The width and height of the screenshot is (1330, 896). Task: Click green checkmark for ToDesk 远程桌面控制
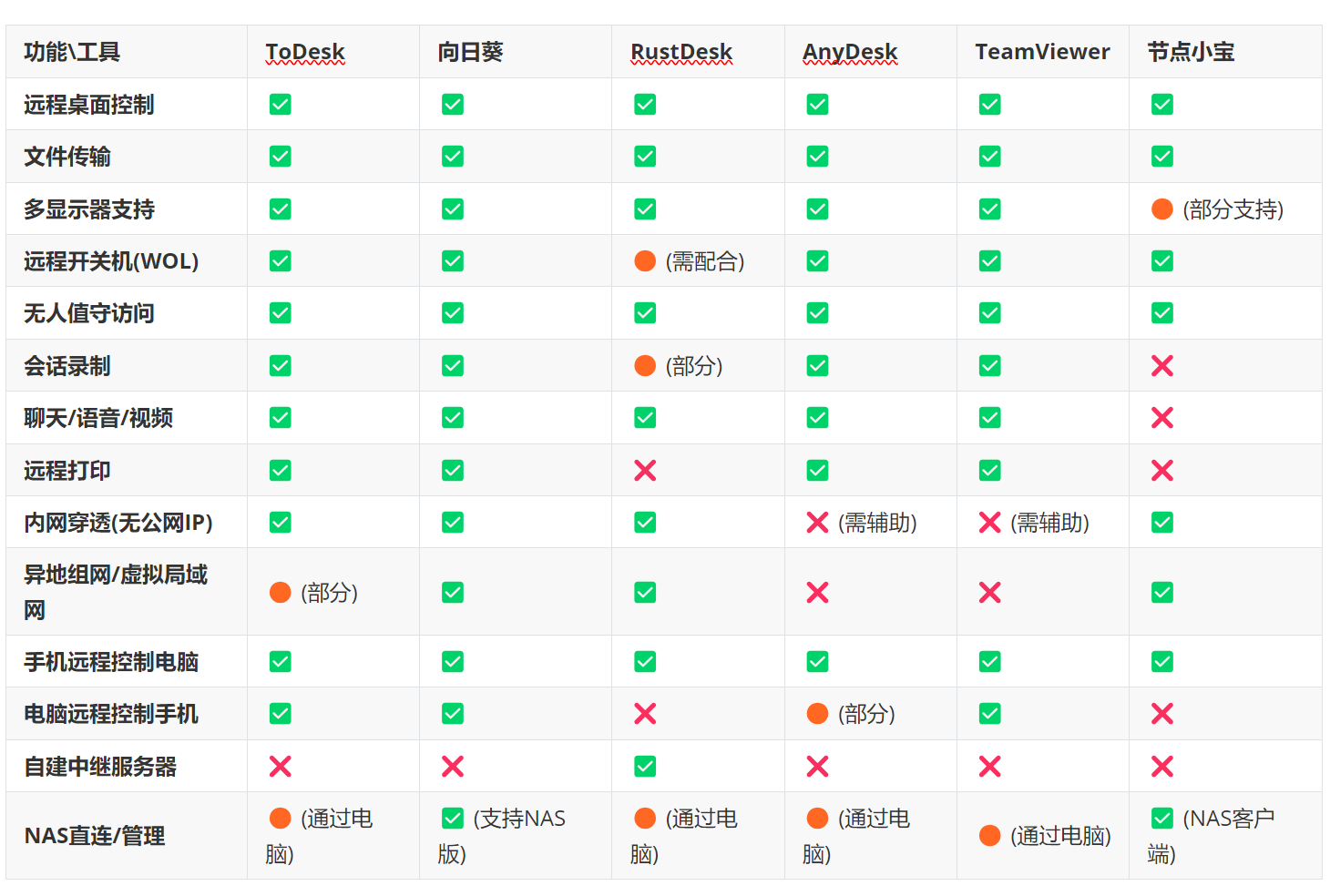(x=281, y=105)
